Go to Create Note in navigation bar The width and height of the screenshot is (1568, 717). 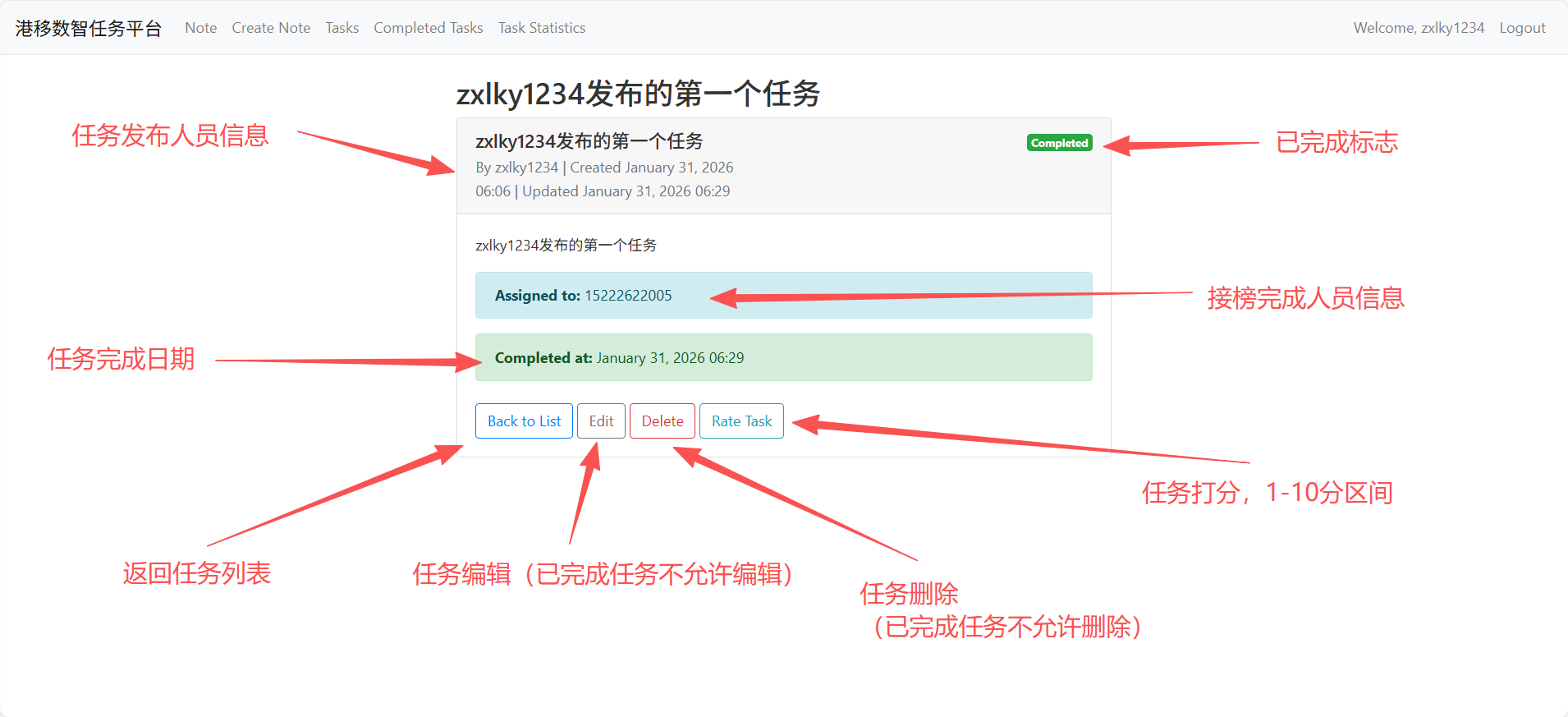tap(271, 28)
